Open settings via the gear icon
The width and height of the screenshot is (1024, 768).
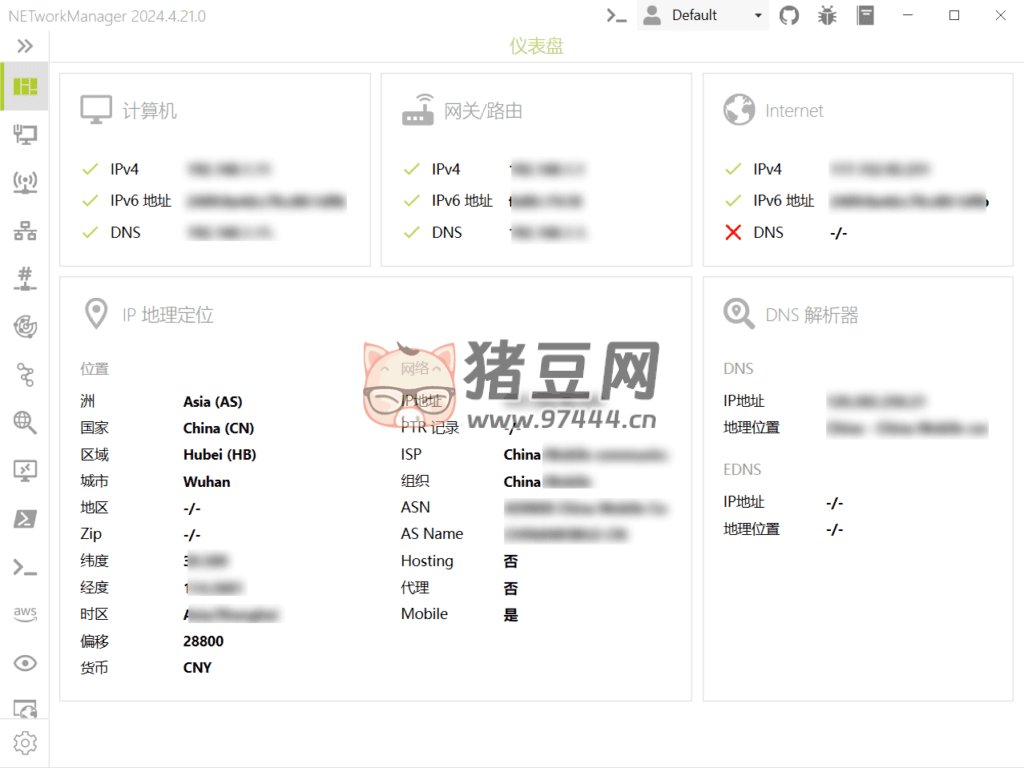point(25,743)
